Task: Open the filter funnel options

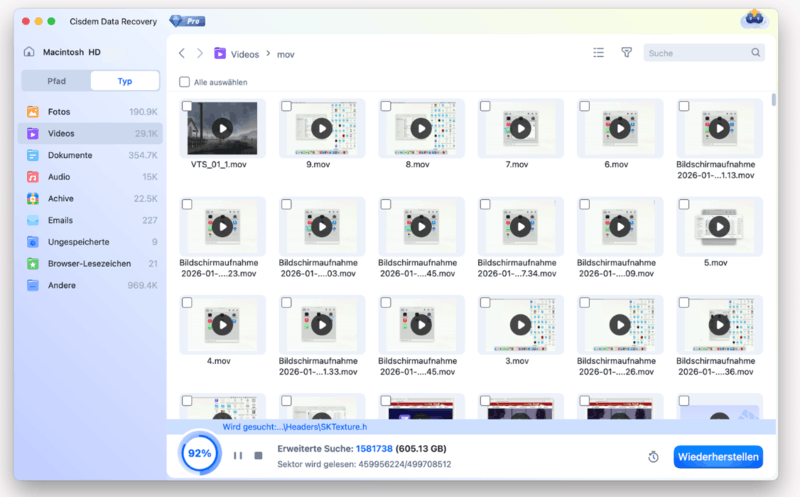Action: click(x=627, y=53)
